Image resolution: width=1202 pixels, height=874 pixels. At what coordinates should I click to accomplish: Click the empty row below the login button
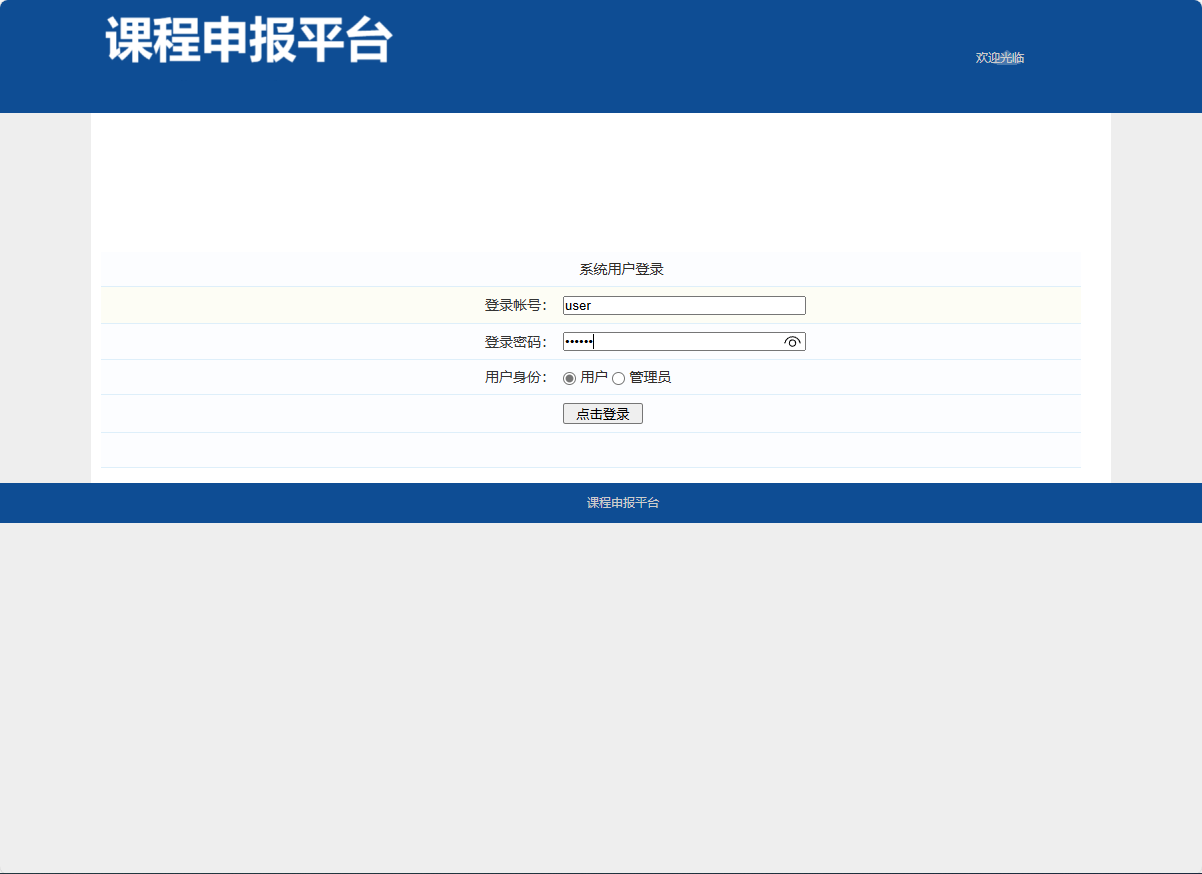tap(590, 449)
